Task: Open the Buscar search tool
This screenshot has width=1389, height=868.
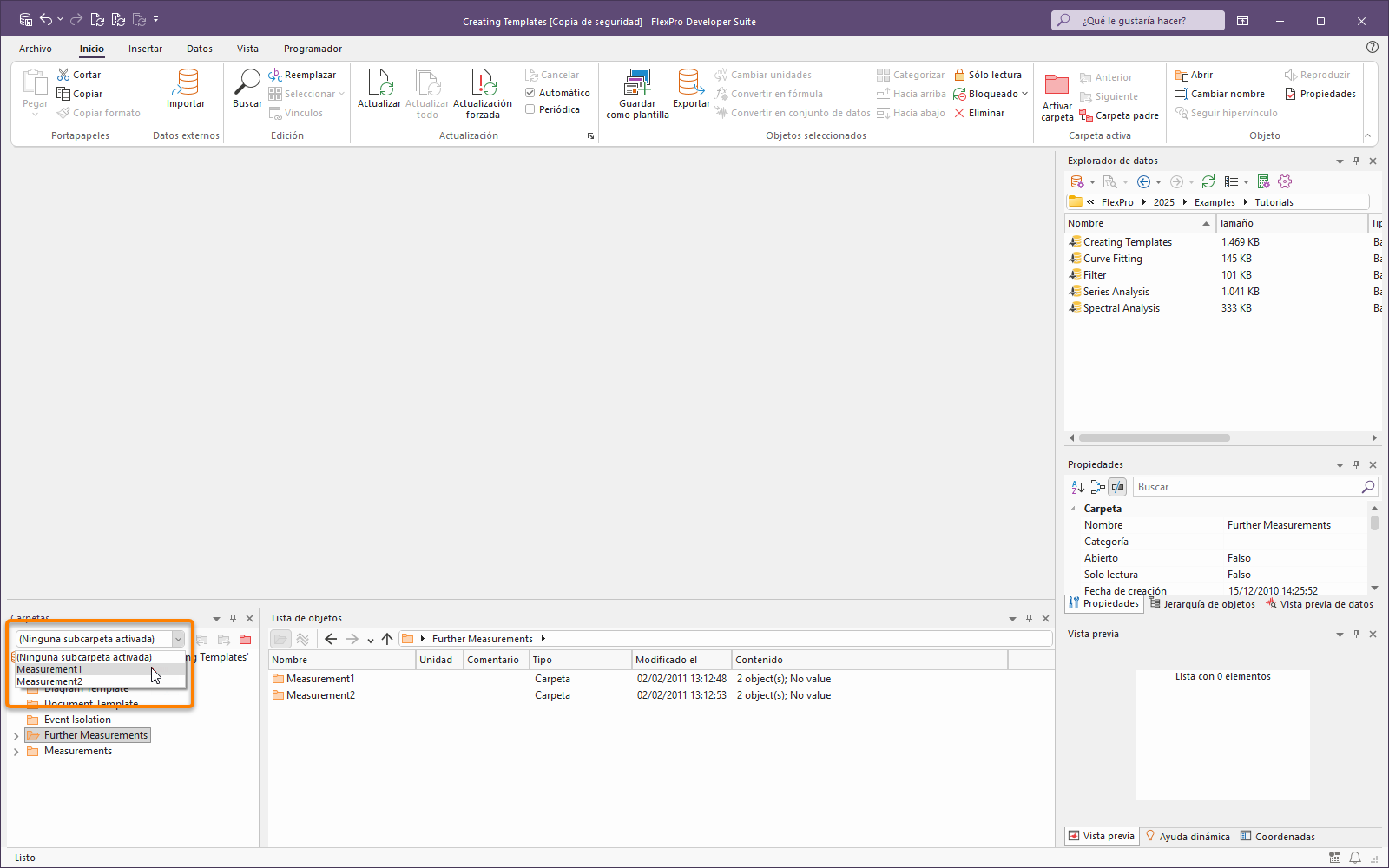Action: 247,83
